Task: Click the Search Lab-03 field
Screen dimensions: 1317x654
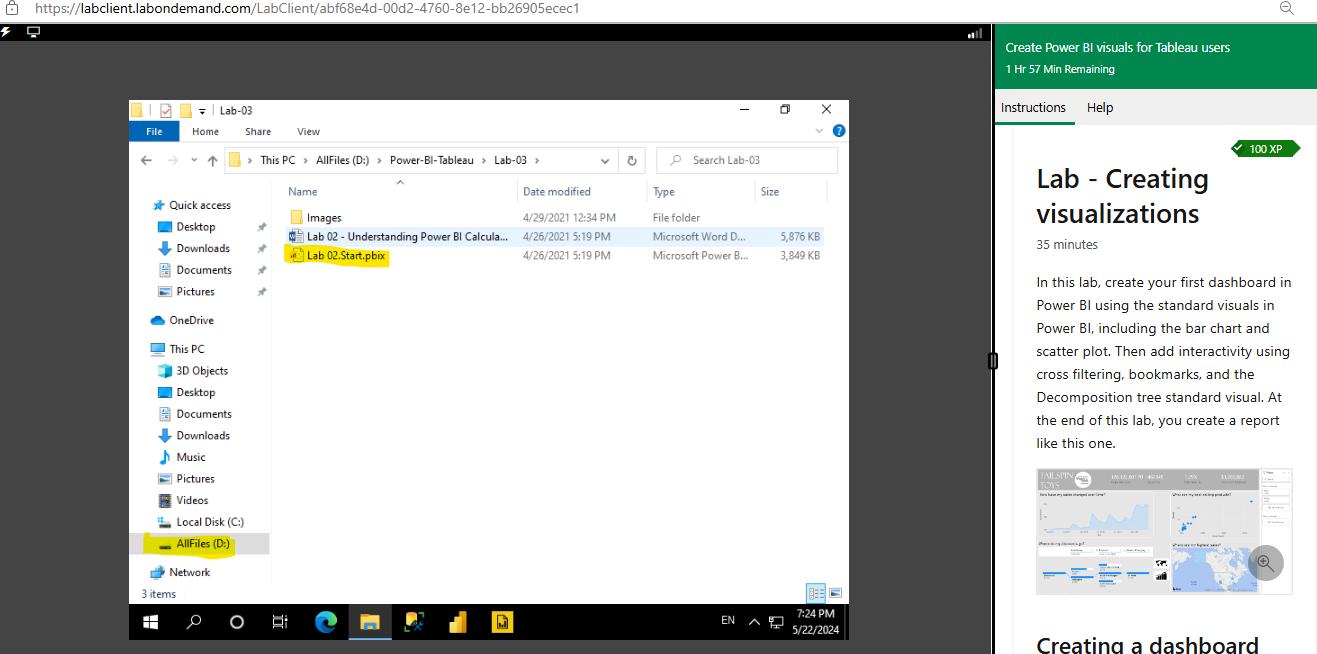Action: tap(747, 160)
